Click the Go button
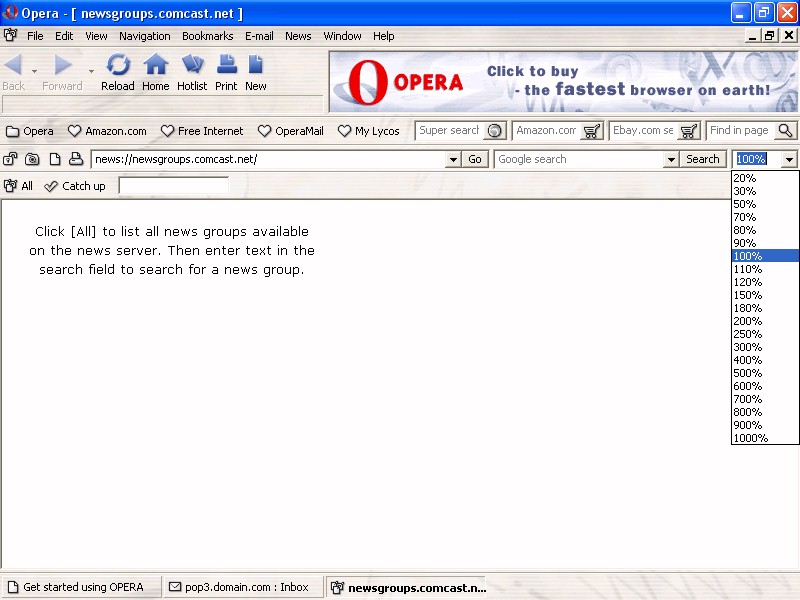 475,159
